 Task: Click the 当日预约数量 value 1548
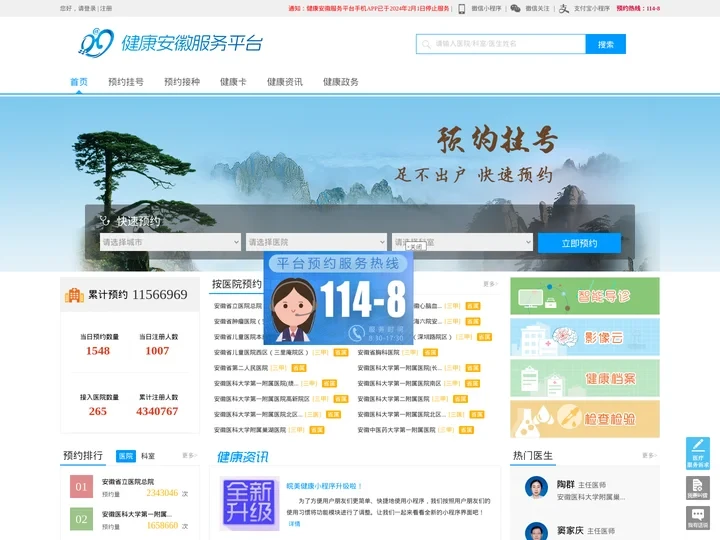click(98, 351)
